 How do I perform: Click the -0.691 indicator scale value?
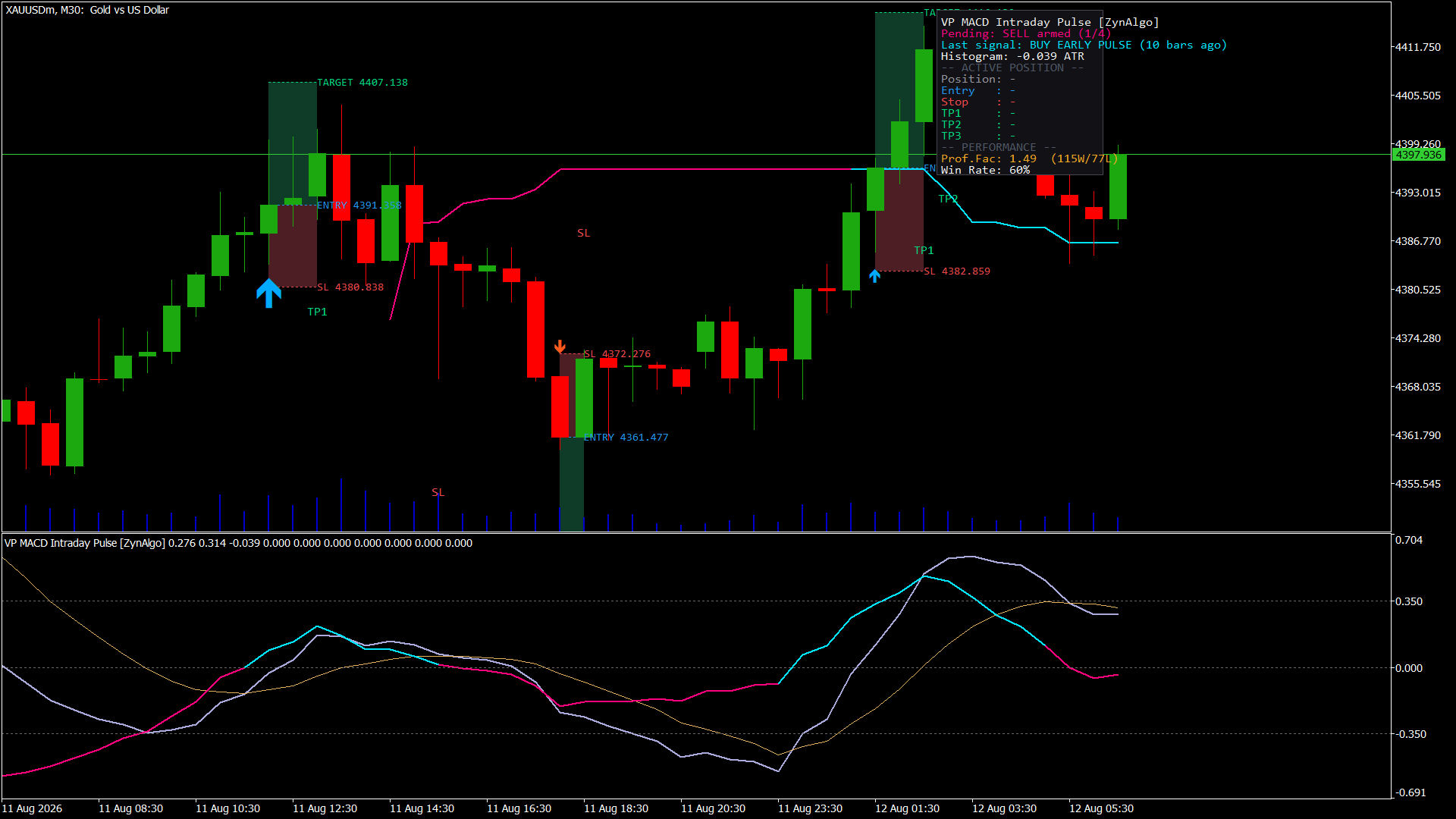pos(1410,792)
